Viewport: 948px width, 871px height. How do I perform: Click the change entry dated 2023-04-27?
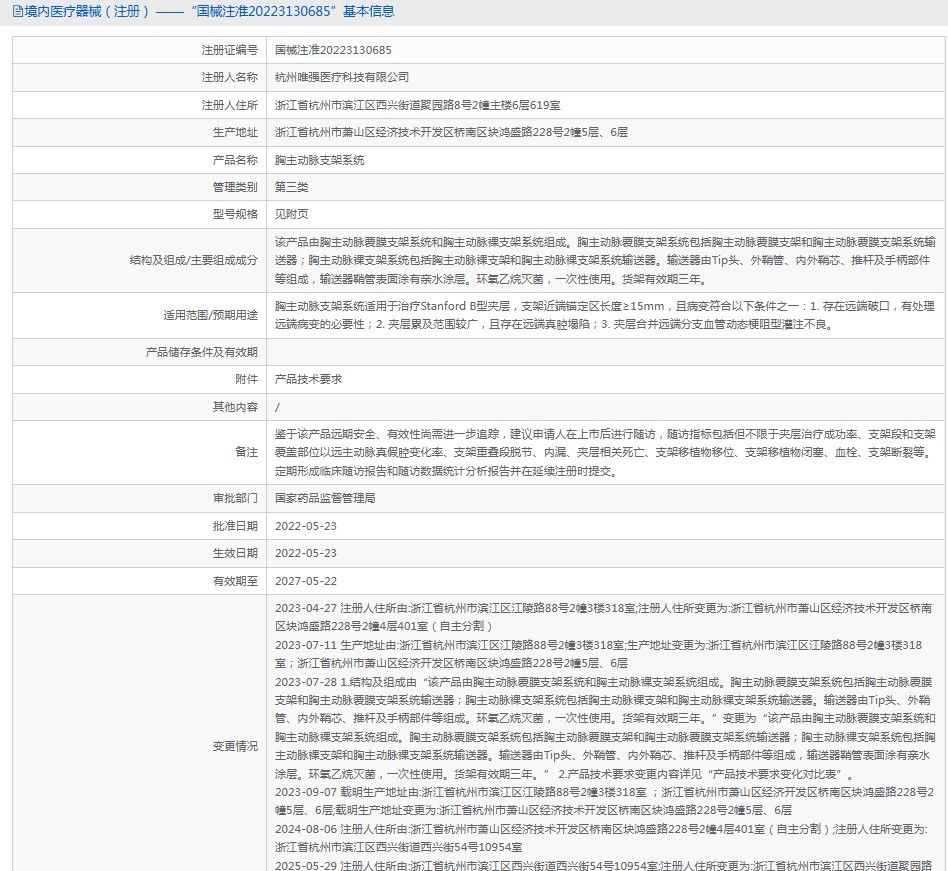click(603, 617)
